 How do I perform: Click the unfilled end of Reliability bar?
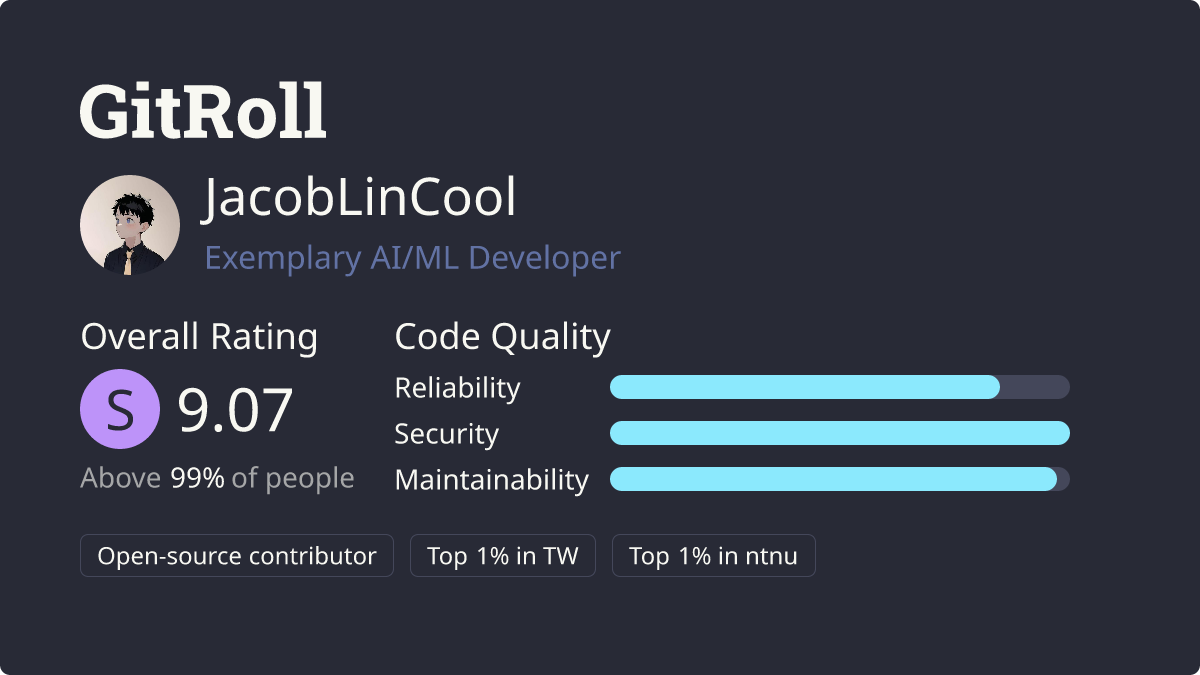tap(1035, 387)
